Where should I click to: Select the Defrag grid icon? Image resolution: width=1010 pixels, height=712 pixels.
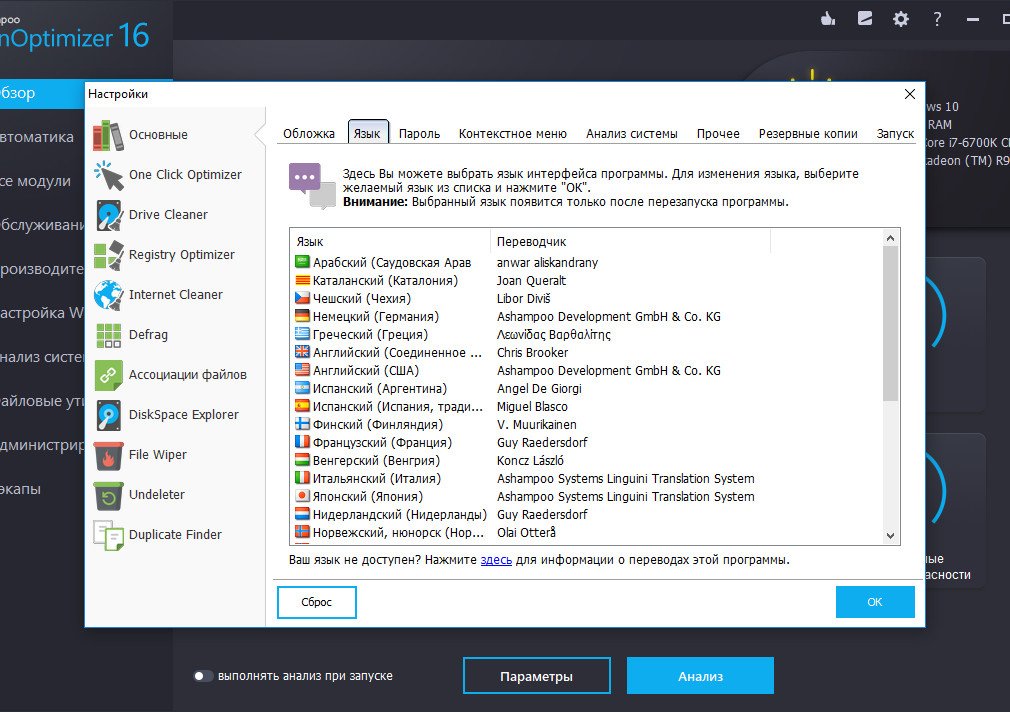point(108,334)
